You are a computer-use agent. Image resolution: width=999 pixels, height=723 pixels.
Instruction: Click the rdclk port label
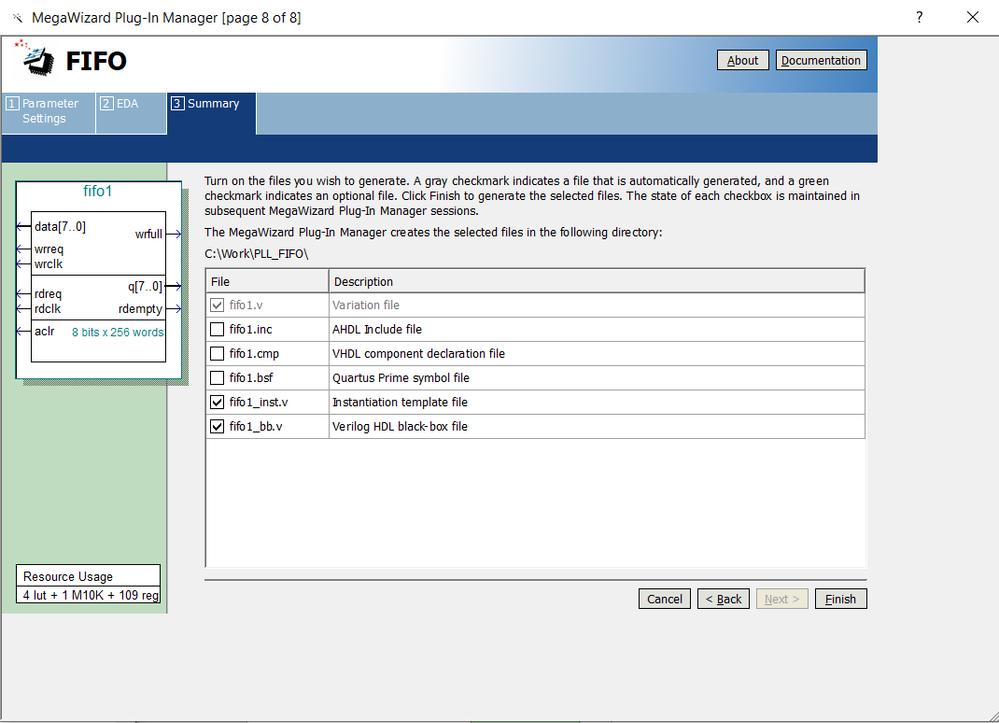tap(48, 309)
